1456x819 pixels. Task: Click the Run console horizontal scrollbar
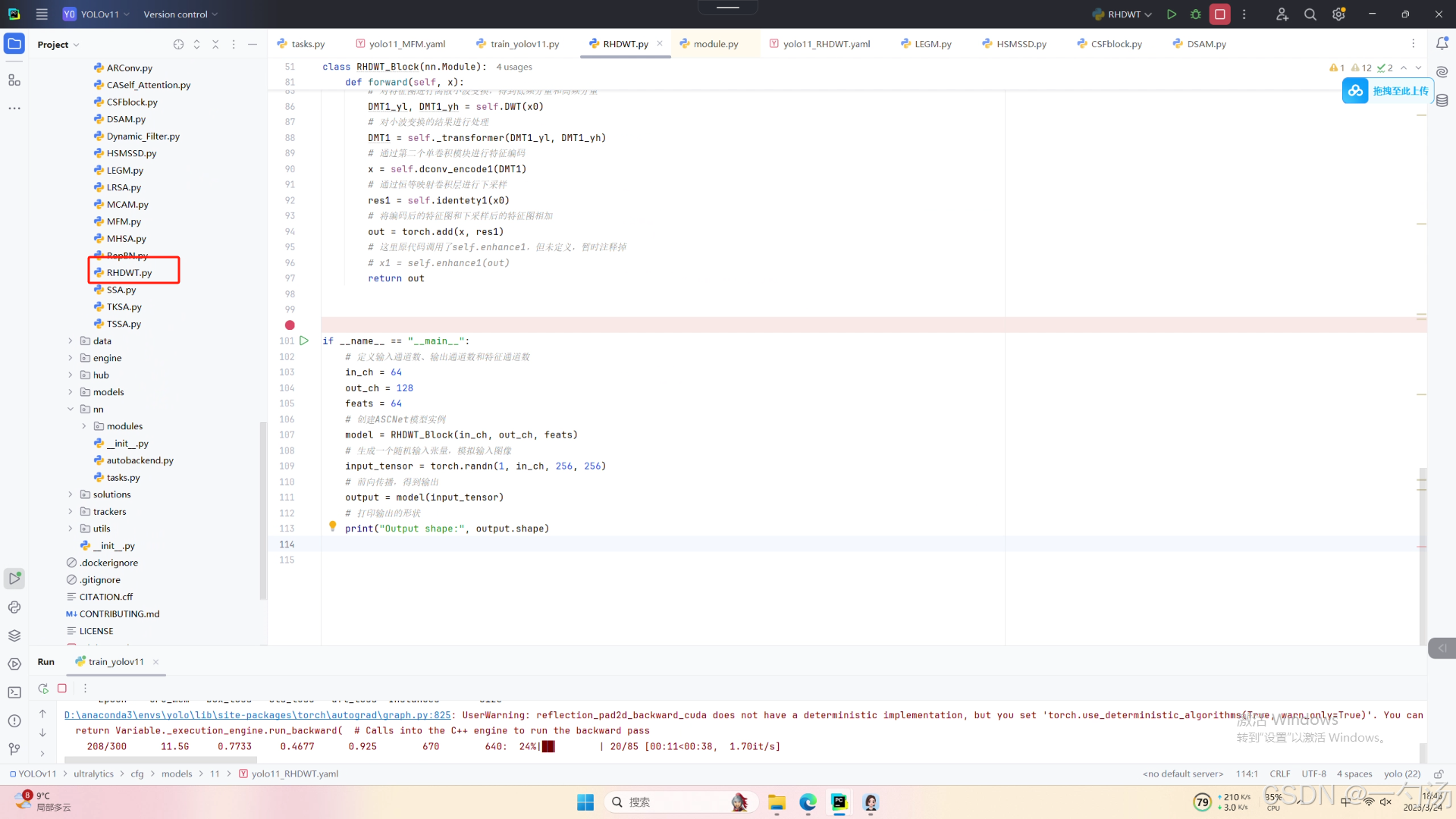[x=161, y=759]
